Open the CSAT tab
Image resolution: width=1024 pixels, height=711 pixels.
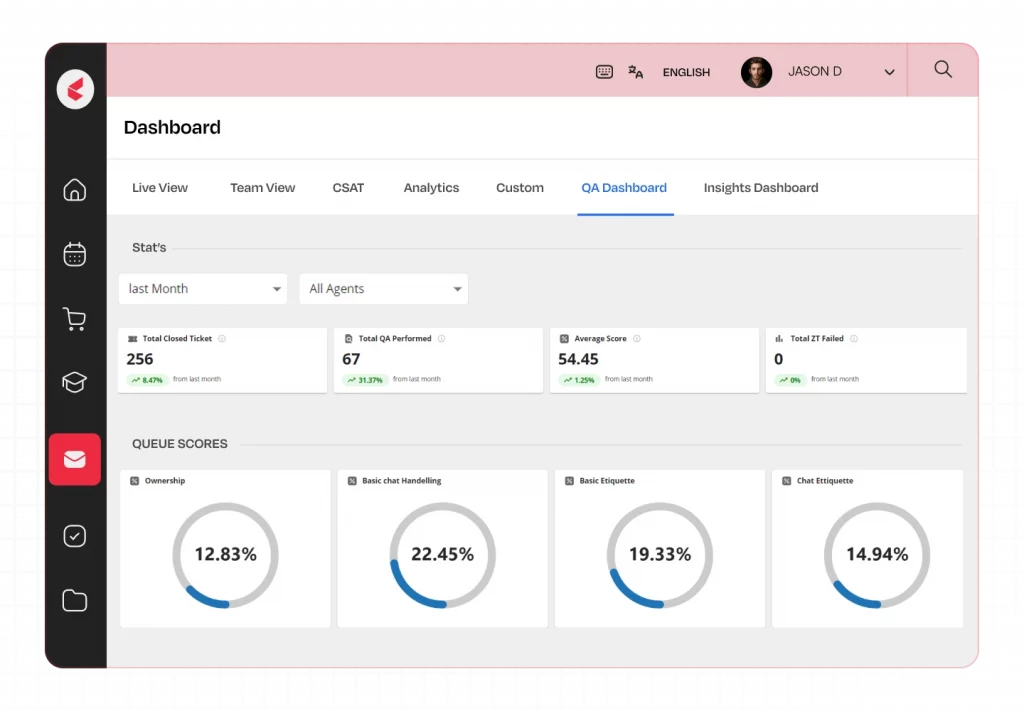click(348, 188)
